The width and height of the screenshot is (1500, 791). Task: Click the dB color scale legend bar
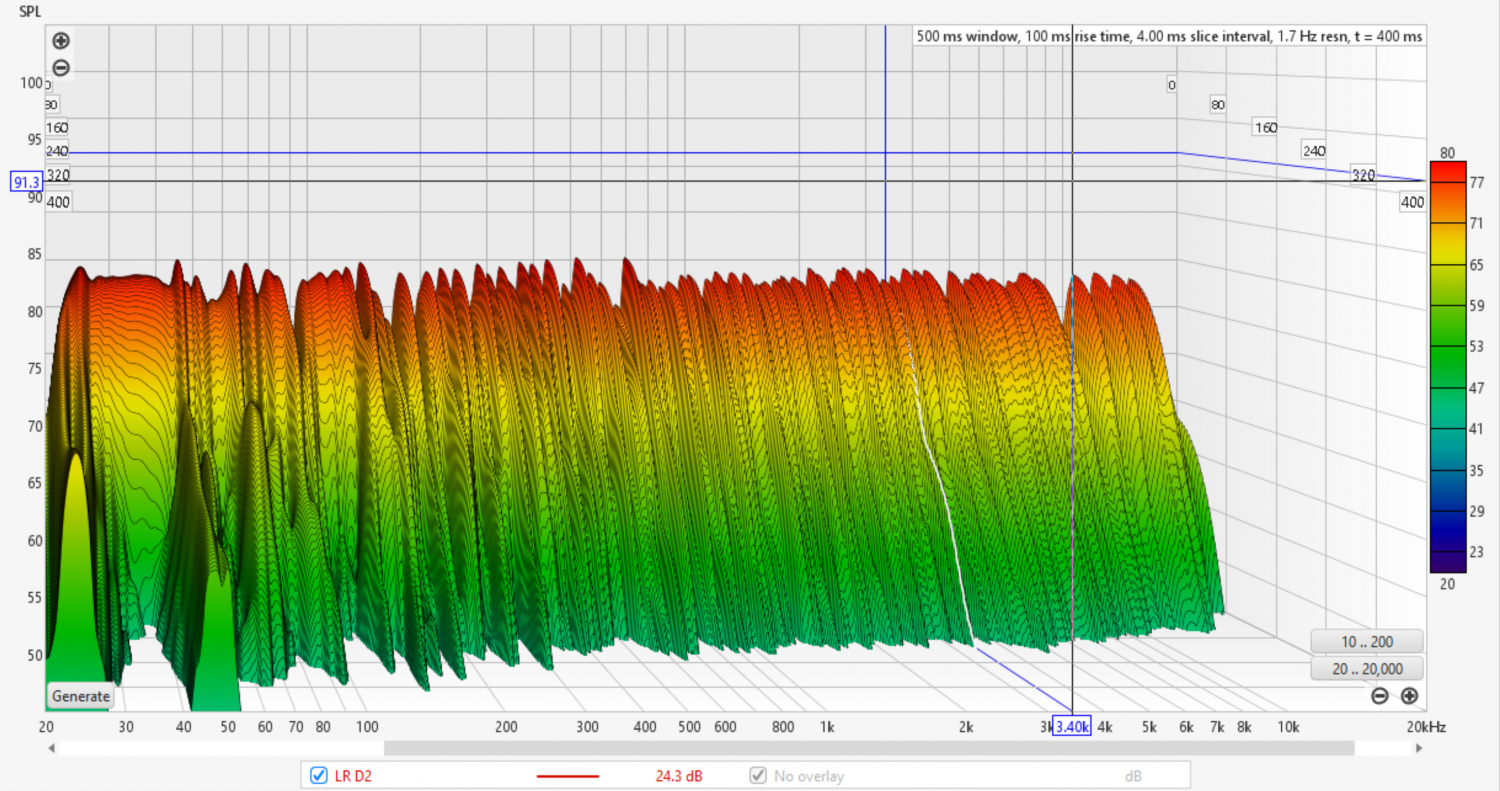coord(1447,367)
